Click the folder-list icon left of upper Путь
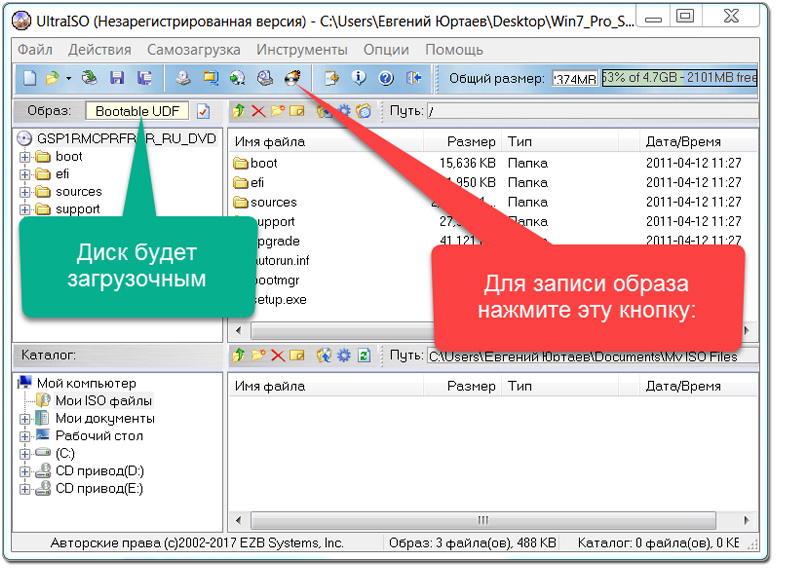Screen dimensions: 785x572 tap(364, 111)
